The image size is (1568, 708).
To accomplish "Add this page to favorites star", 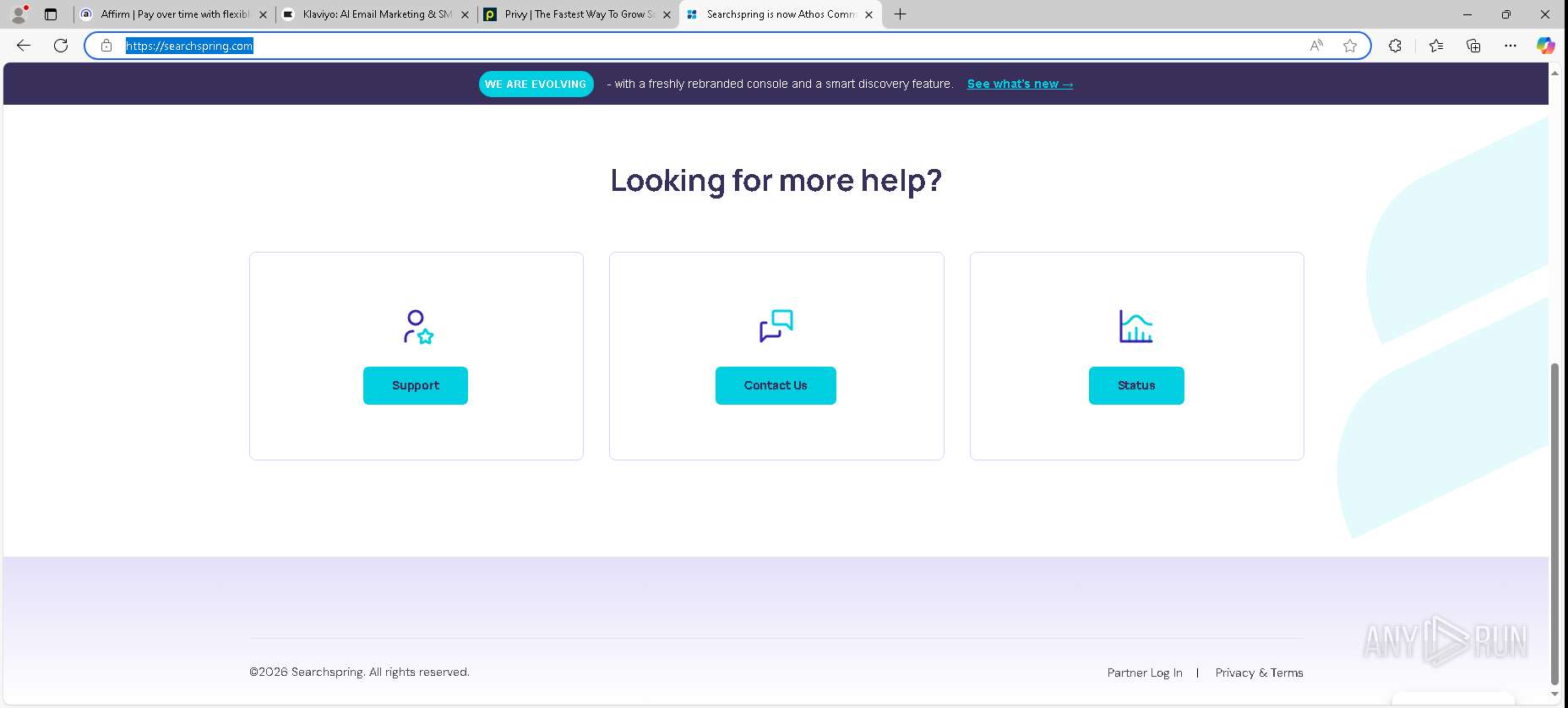I will [1350, 46].
